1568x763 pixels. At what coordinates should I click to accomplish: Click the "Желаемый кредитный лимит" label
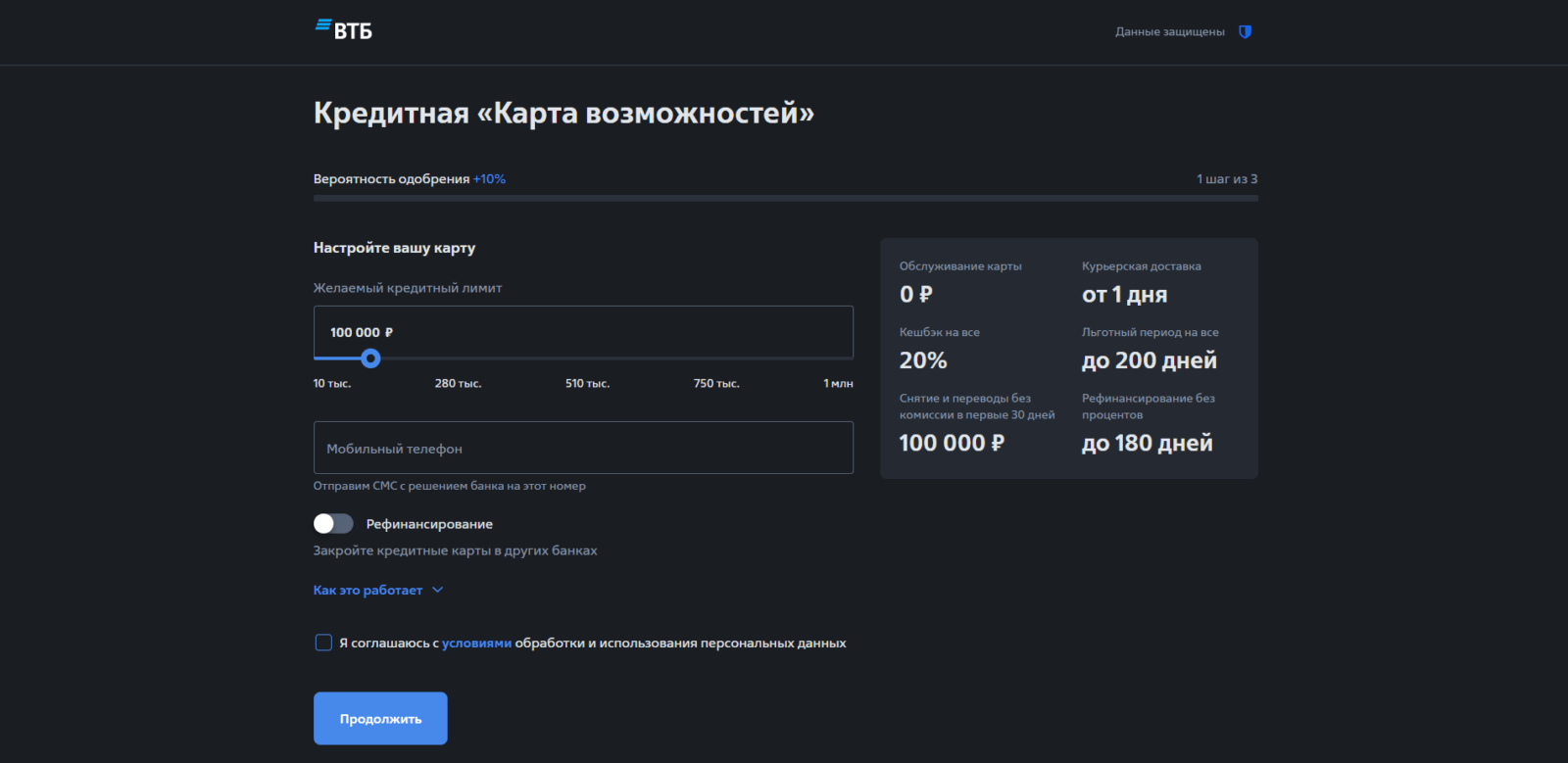pos(408,288)
